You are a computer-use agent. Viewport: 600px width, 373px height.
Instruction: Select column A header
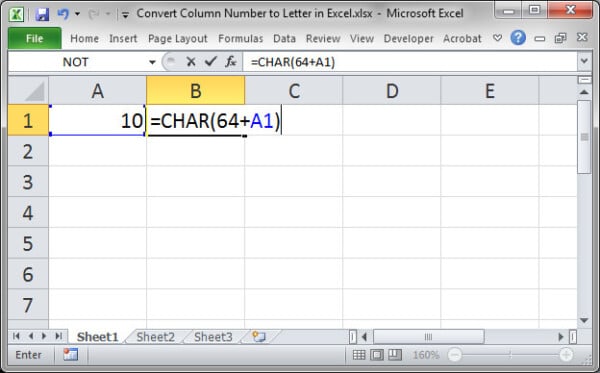98,91
